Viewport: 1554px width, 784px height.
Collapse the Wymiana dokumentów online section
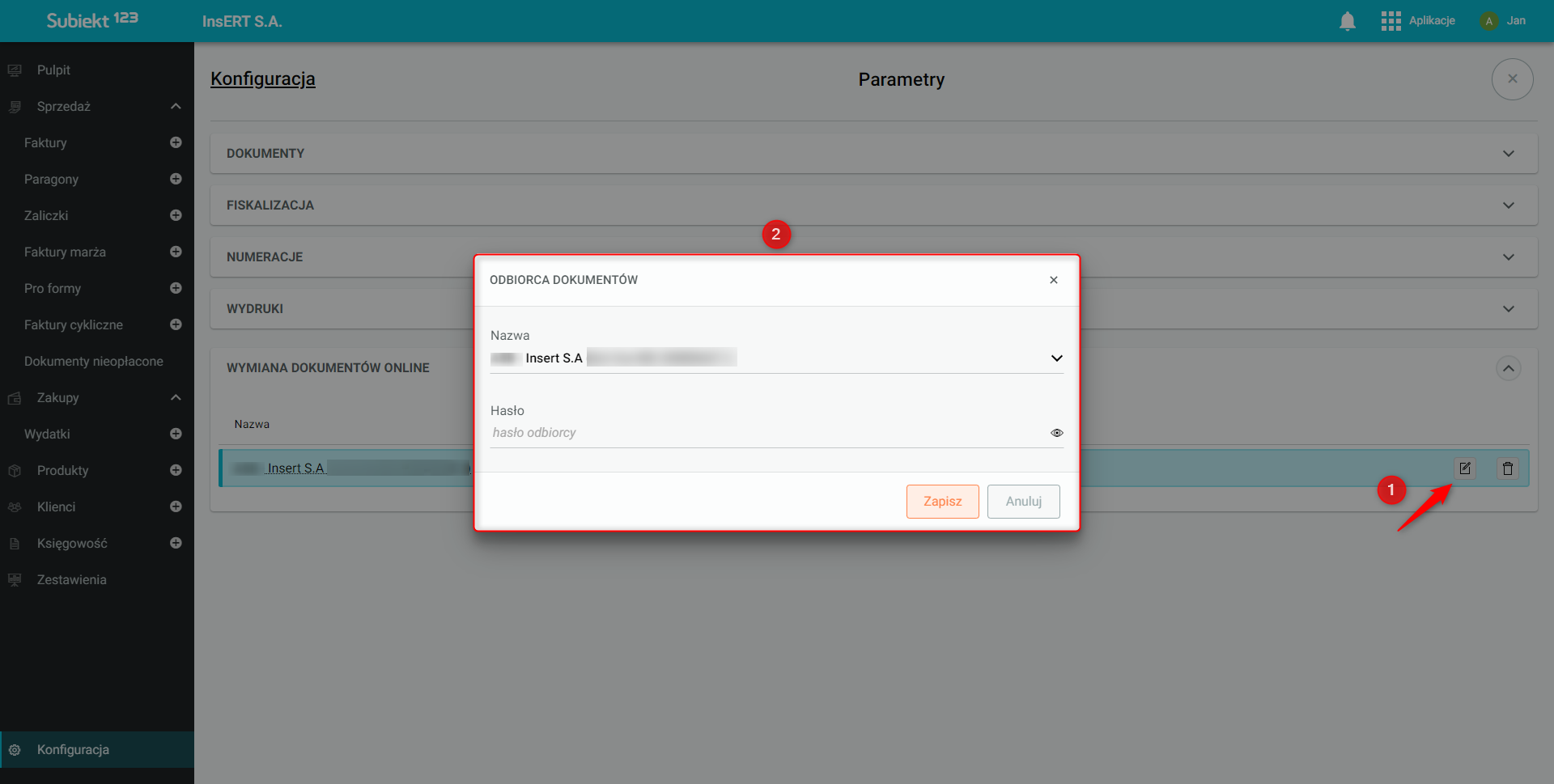pos(1509,368)
